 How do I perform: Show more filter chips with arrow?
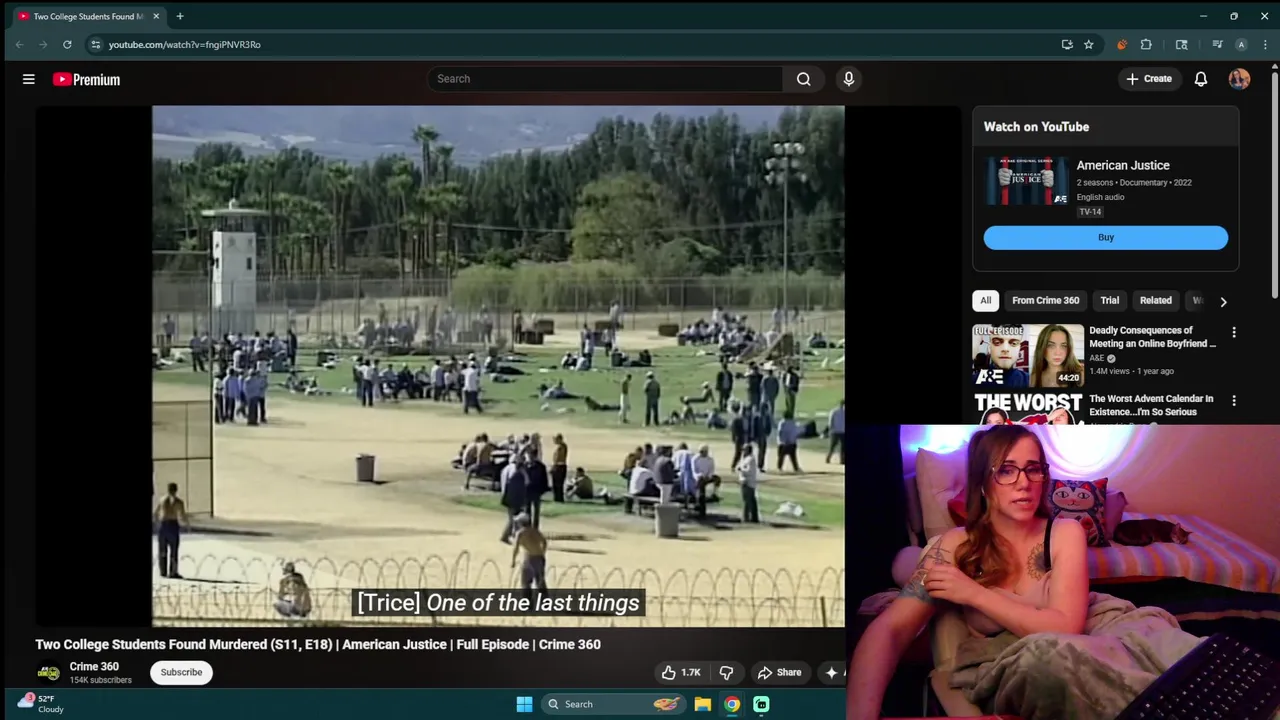click(1223, 301)
